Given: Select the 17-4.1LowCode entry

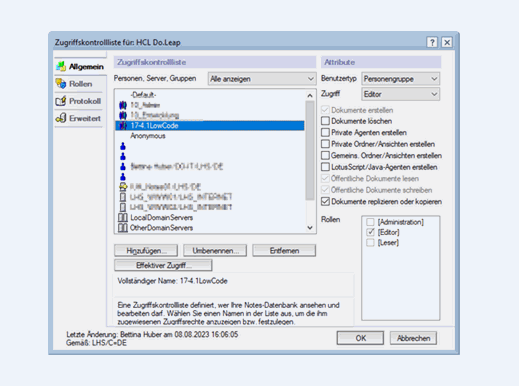Looking at the screenshot, I should (x=210, y=126).
